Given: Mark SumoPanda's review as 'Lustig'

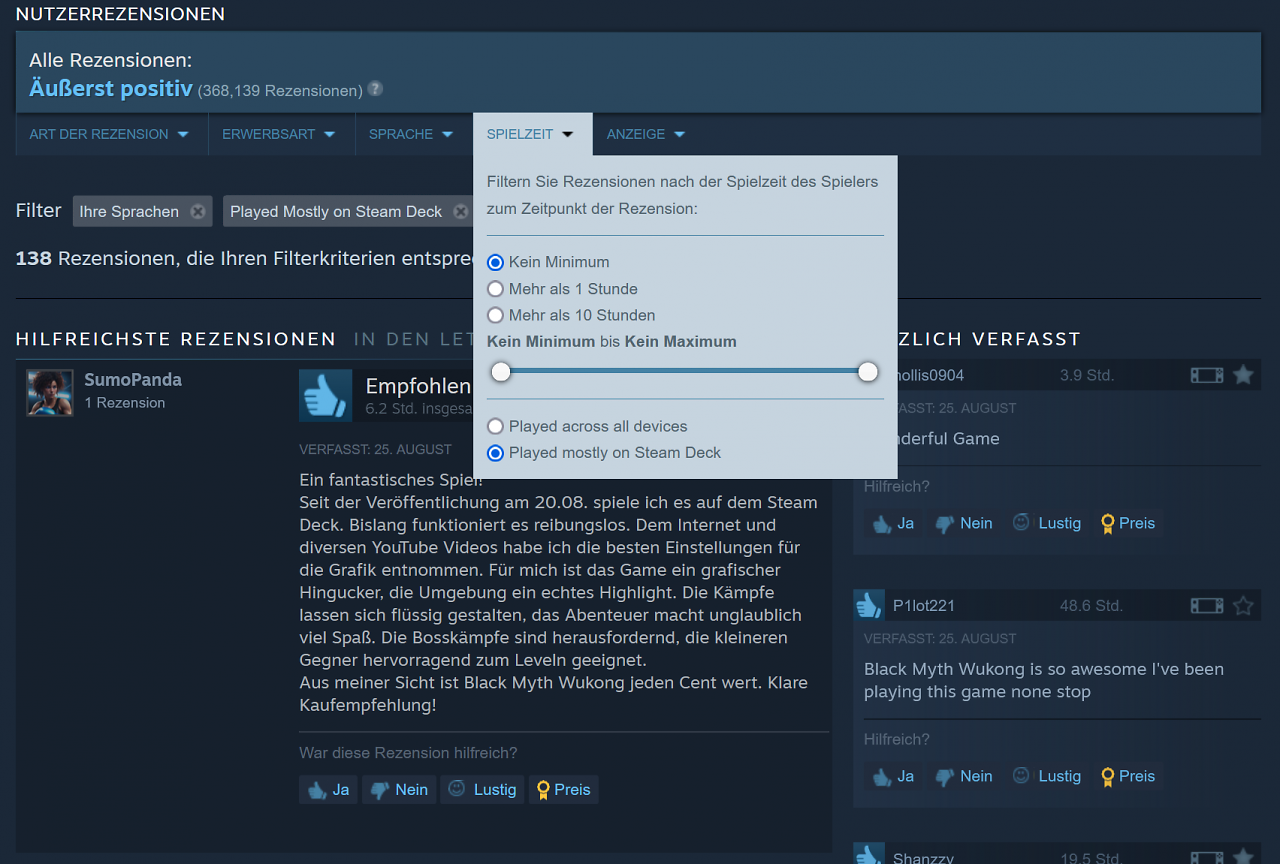Looking at the screenshot, I should tap(483, 789).
